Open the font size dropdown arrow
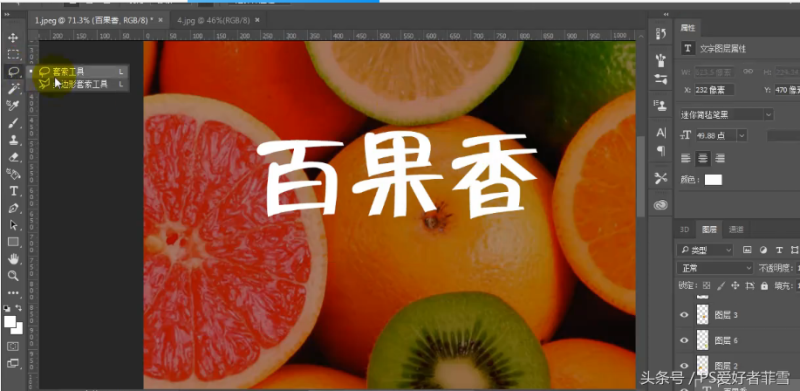Image resolution: width=800 pixels, height=391 pixels. point(742,135)
